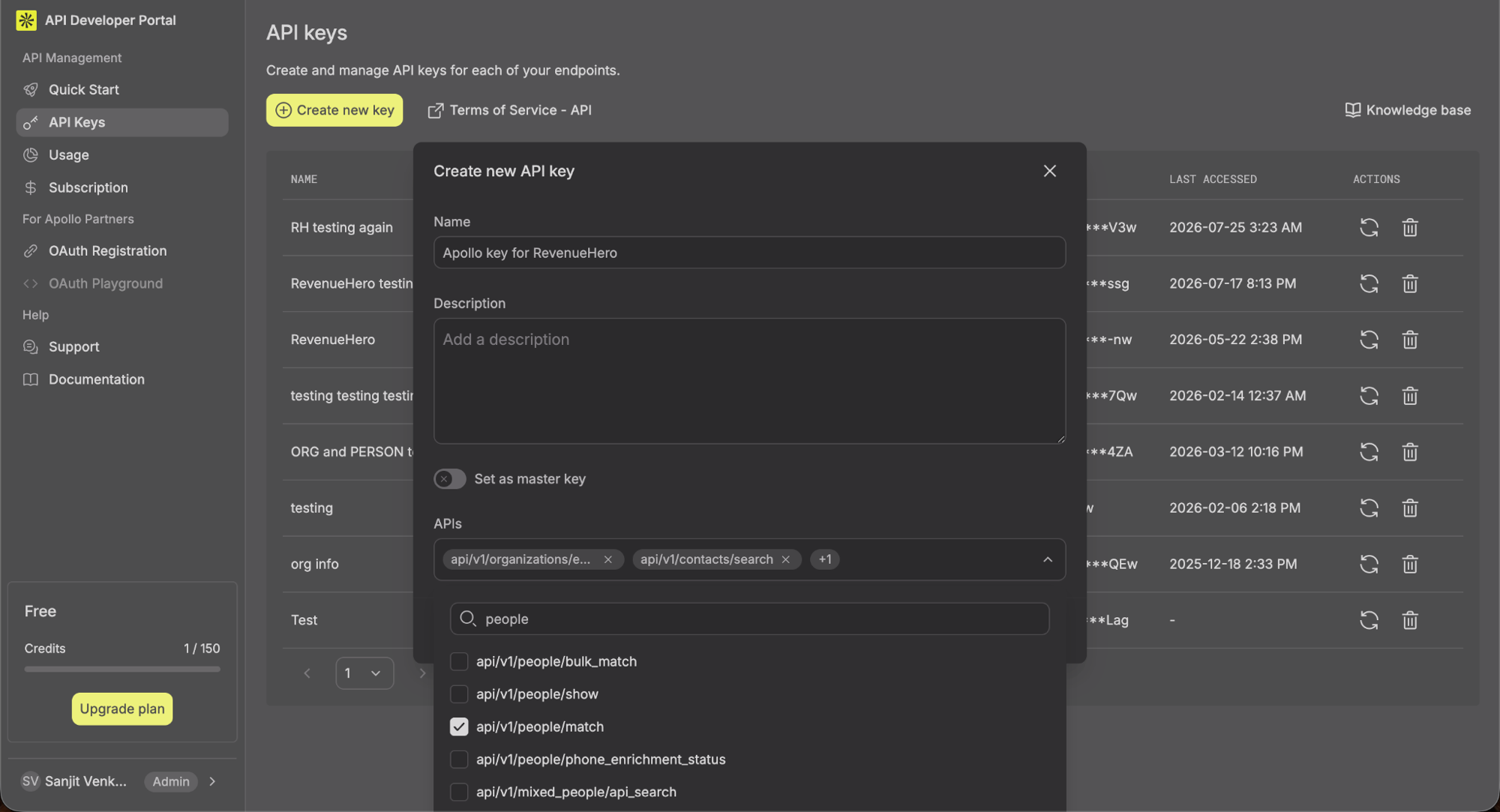Click the Apollo logo in the sidebar header
The height and width of the screenshot is (812, 1500).
[26, 20]
